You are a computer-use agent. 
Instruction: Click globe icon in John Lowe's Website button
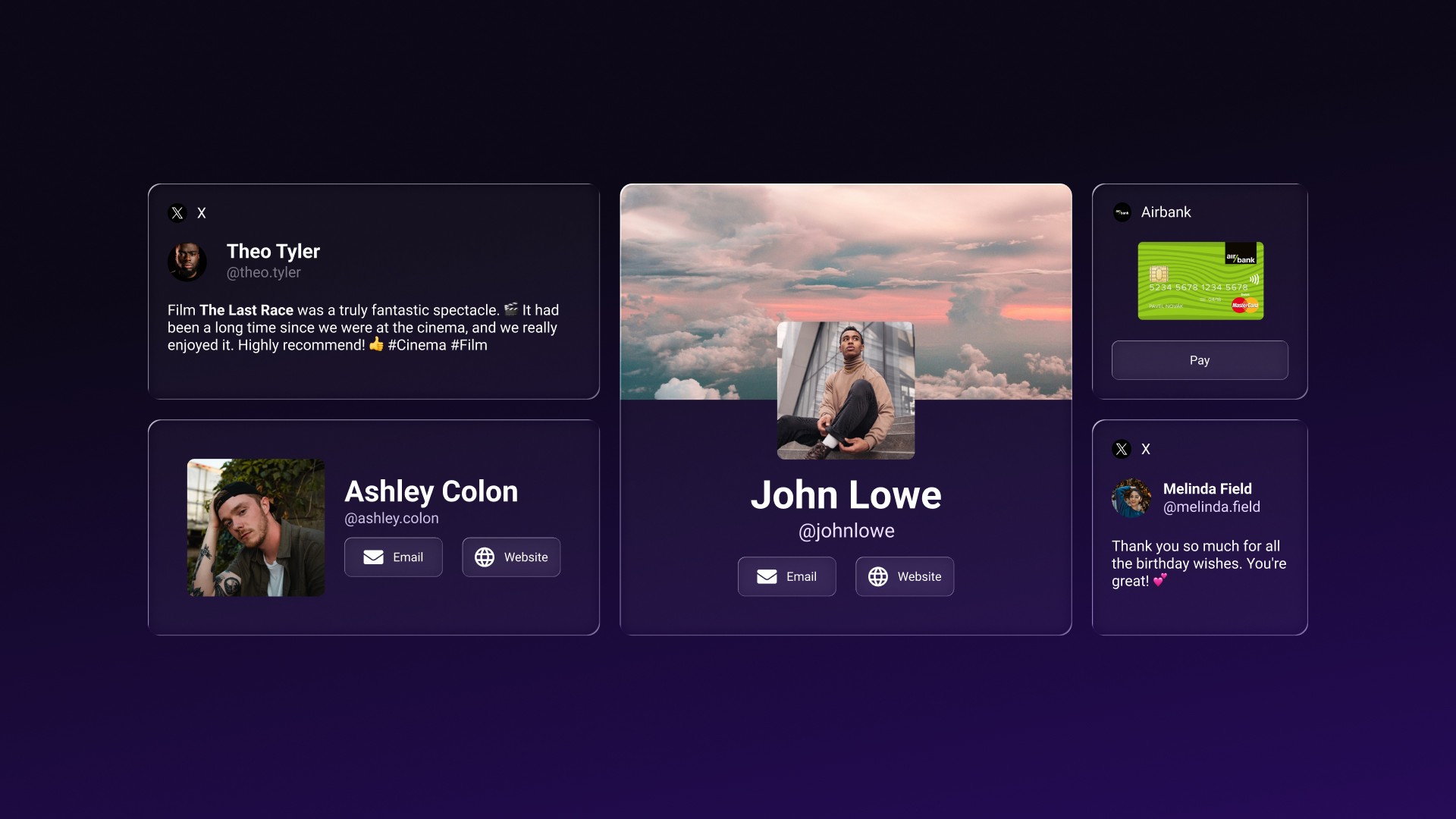pyautogui.click(x=878, y=577)
